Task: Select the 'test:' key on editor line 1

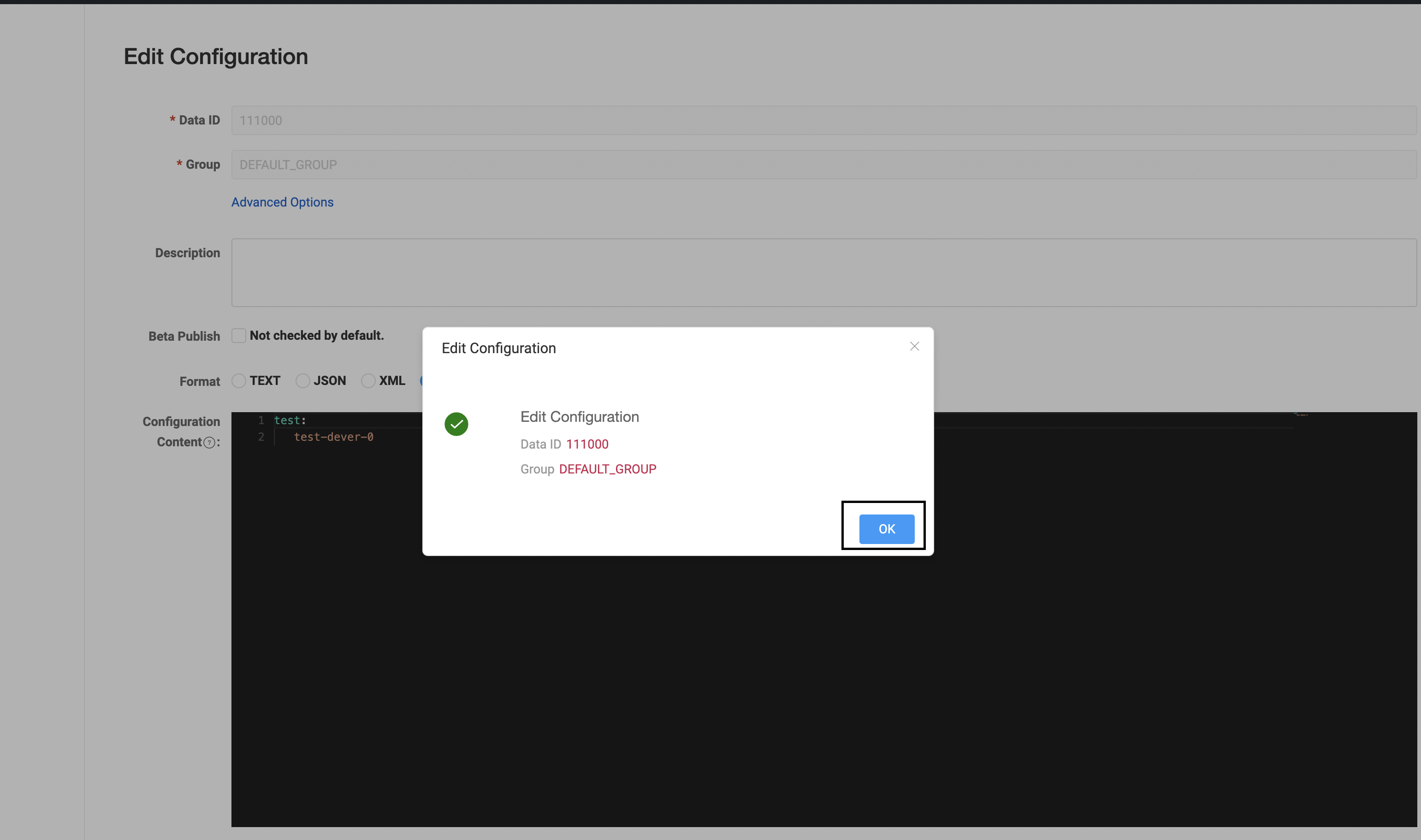Action: pos(289,420)
